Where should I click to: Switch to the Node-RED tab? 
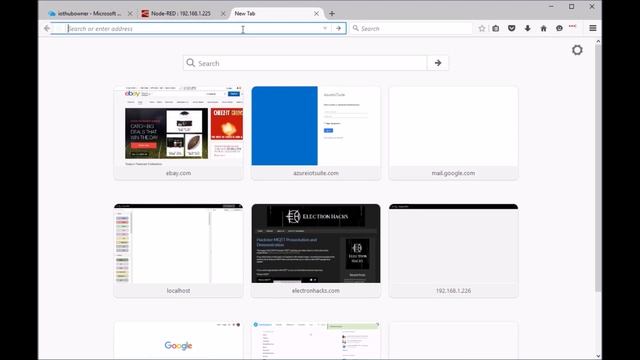point(182,13)
